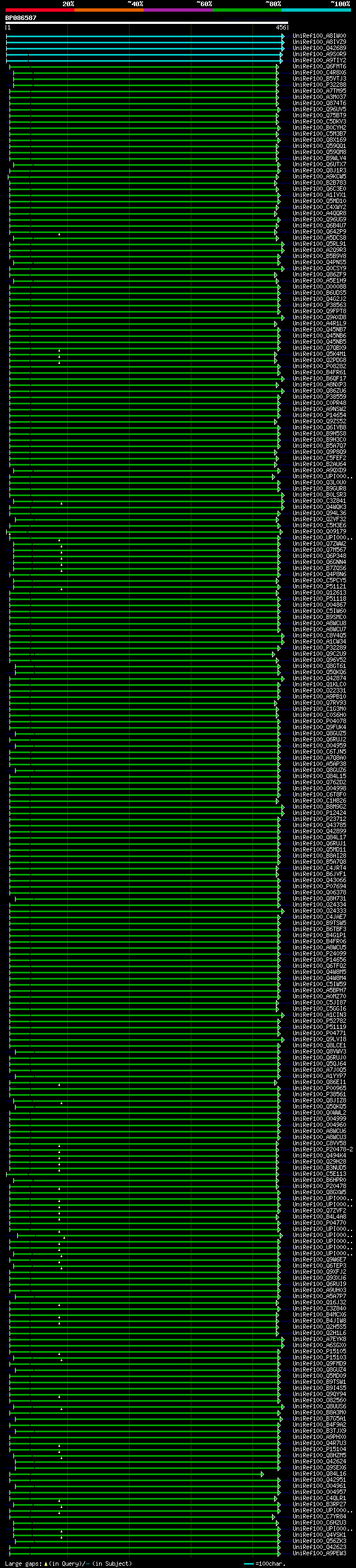
Task: Open hit UniRef100_A9S0R9
Action: point(319,54)
